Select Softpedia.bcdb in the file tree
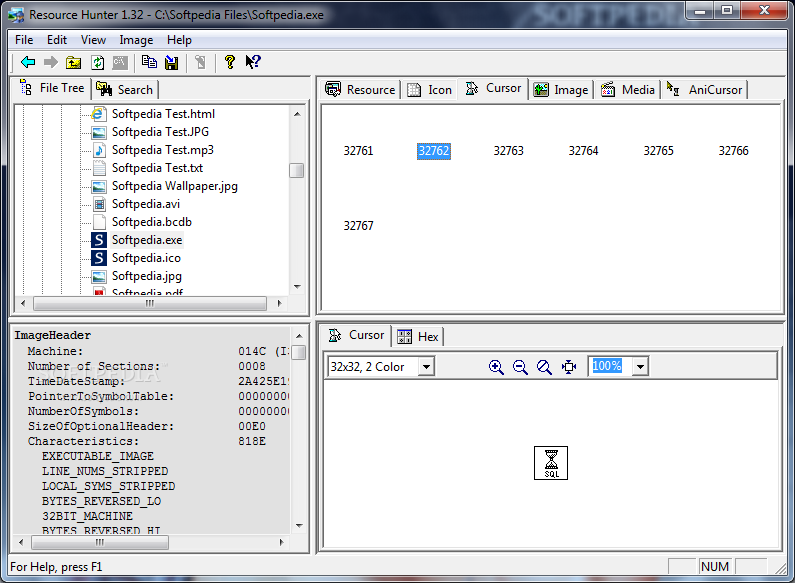The width and height of the screenshot is (795, 583). click(152, 222)
